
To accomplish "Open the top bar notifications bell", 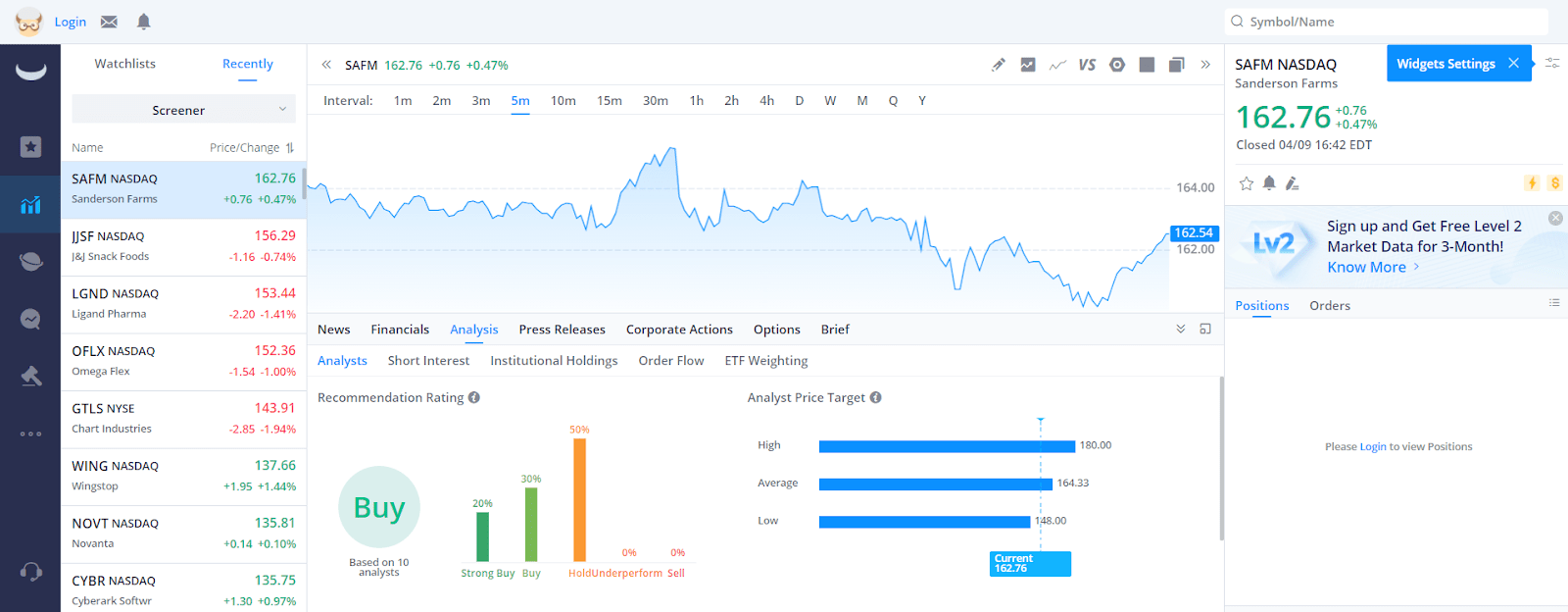I will coord(144,22).
